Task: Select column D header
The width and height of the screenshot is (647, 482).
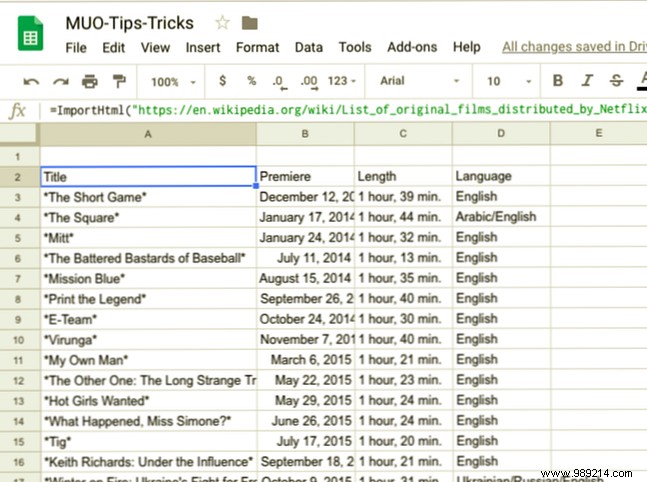Action: tap(501, 134)
